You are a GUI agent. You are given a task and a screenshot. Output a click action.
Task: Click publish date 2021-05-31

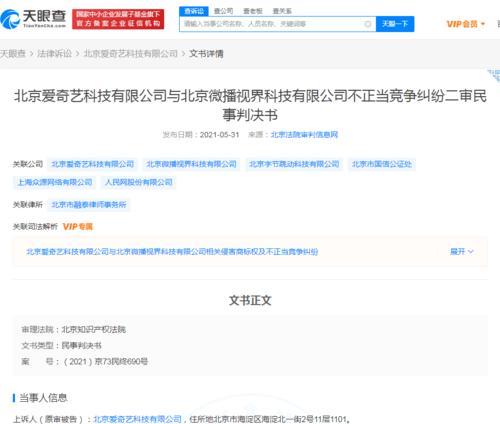click(220, 135)
